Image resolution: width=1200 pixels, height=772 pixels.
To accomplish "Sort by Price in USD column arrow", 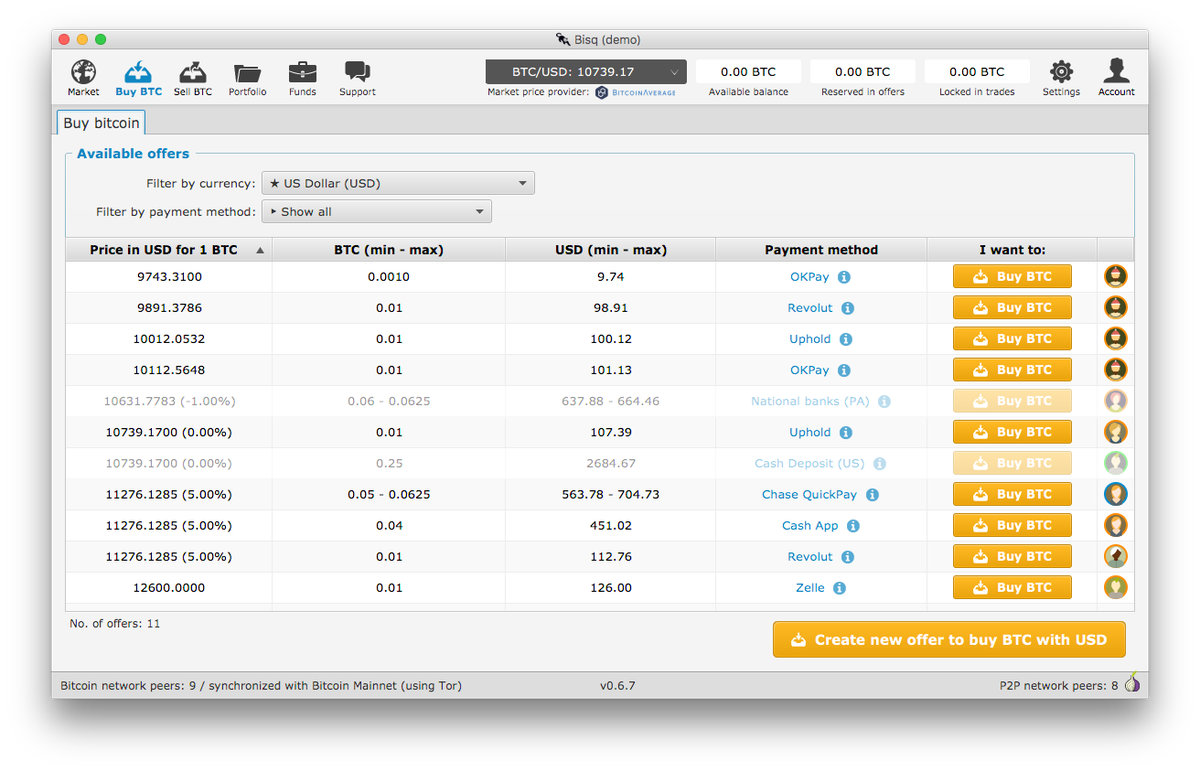I will click(x=260, y=251).
